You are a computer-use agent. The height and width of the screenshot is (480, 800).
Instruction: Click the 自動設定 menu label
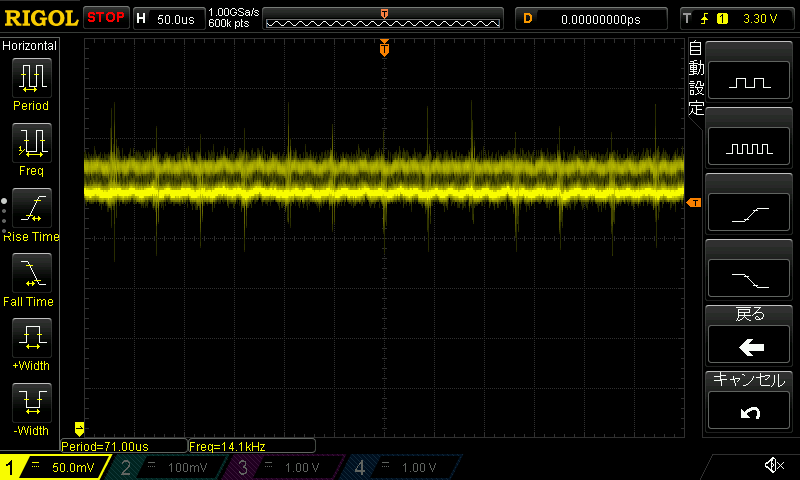(x=696, y=78)
